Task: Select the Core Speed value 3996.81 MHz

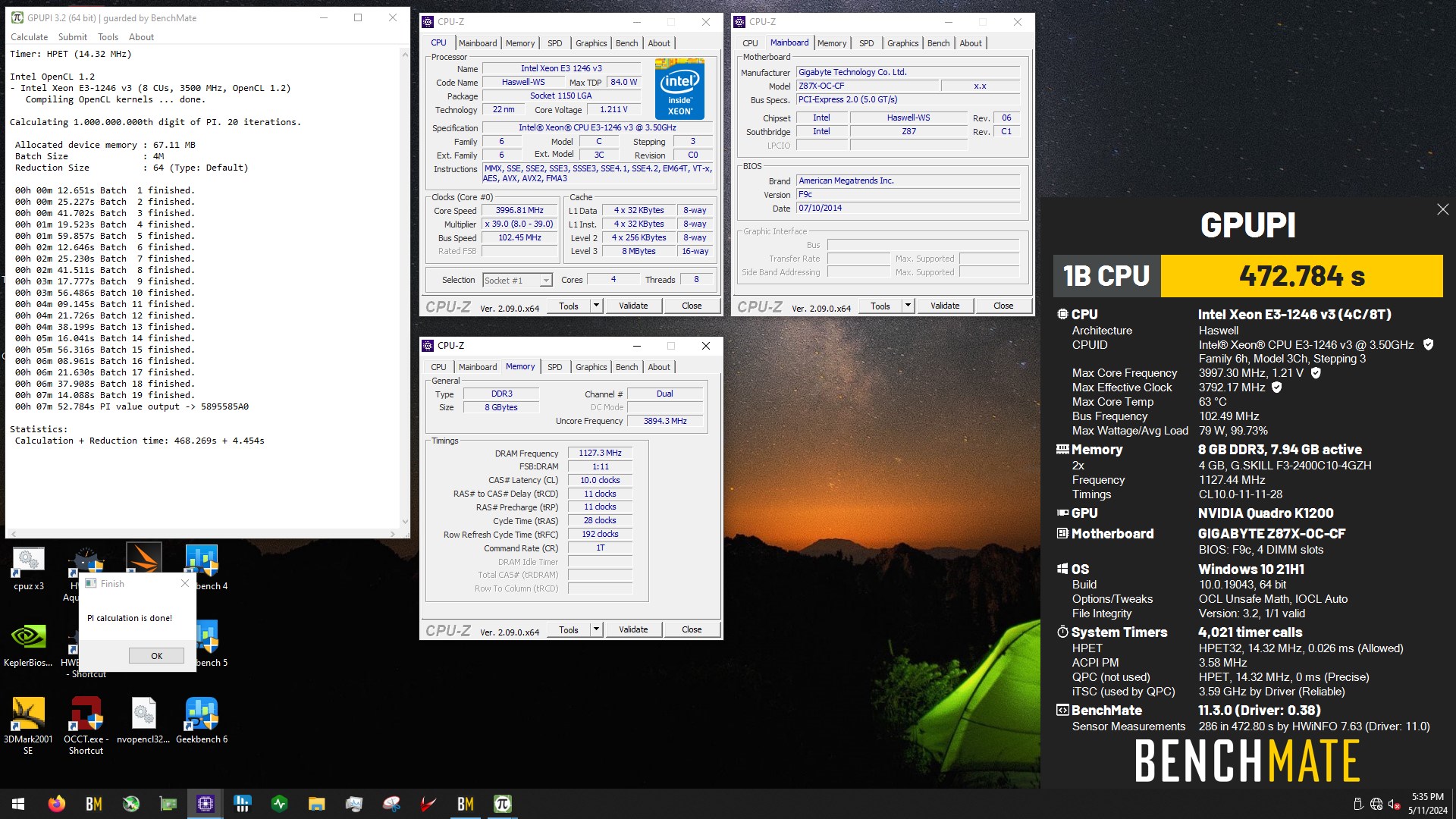Action: 519,211
